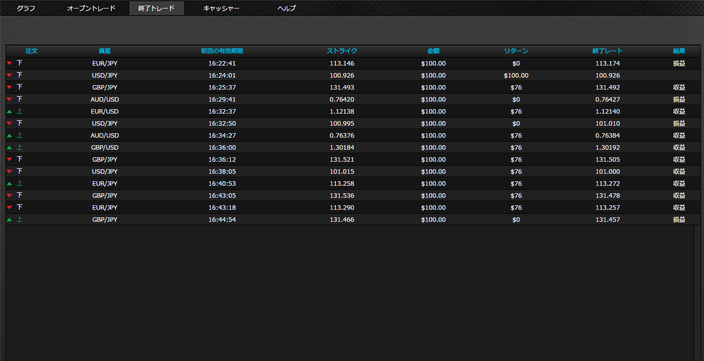Select end rate 113.272

pyautogui.click(x=607, y=184)
